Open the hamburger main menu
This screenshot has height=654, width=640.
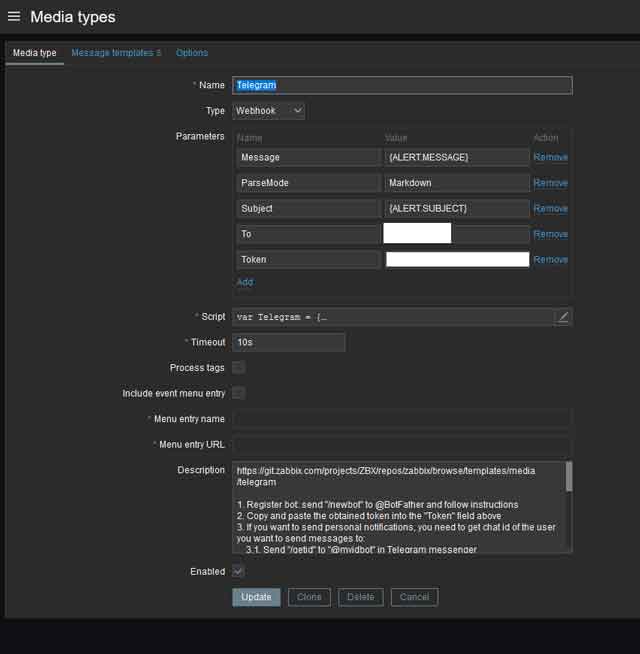(14, 17)
